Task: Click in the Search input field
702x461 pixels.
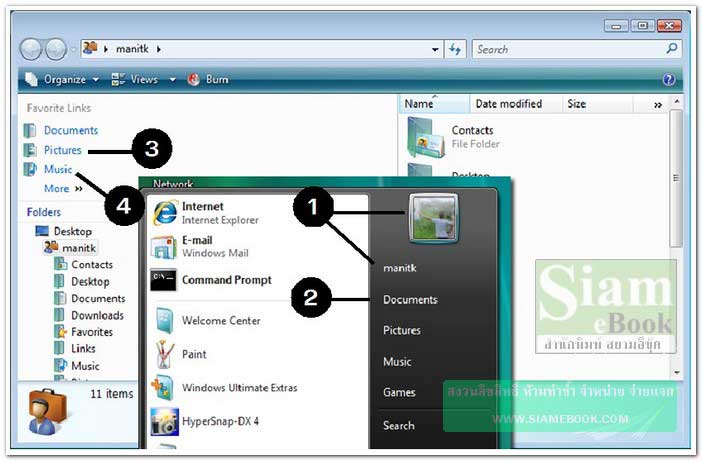Action: tap(569, 49)
